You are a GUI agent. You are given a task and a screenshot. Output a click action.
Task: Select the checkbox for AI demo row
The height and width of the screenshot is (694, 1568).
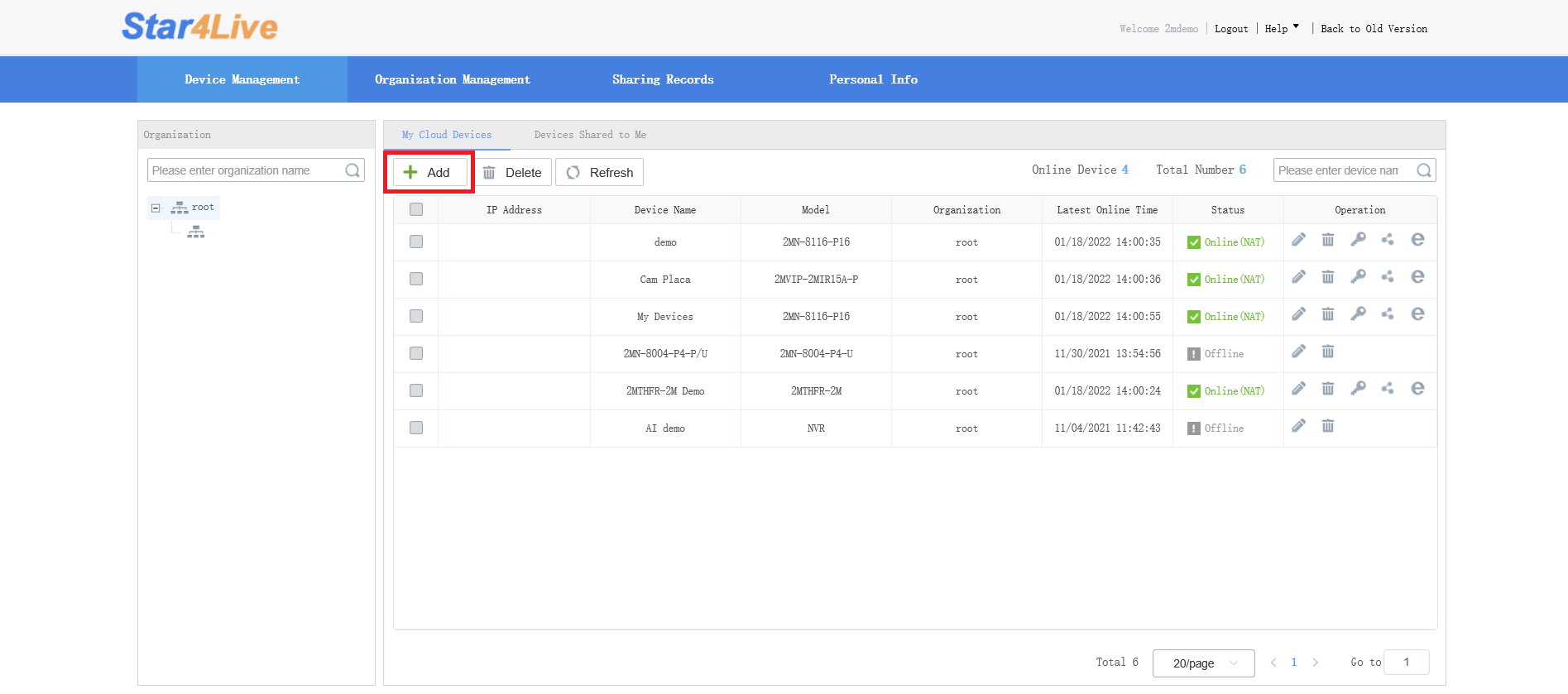point(416,428)
